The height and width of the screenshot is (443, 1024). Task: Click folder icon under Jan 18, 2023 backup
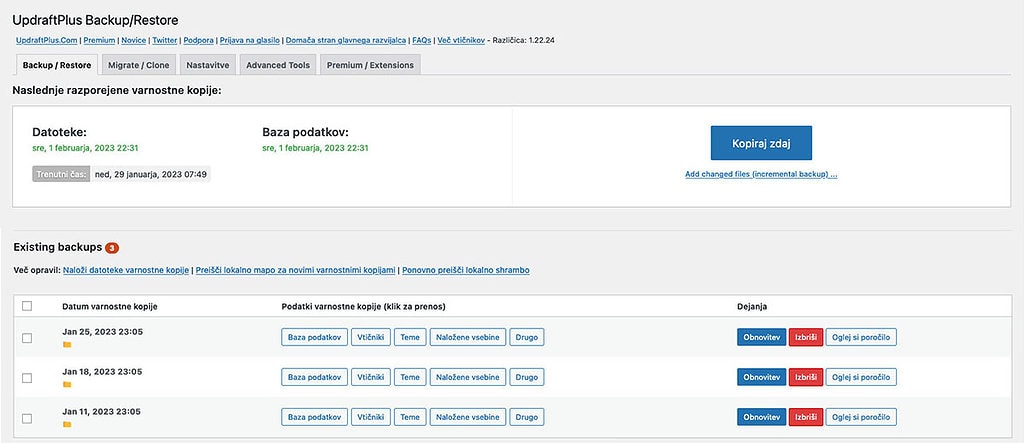[67, 384]
